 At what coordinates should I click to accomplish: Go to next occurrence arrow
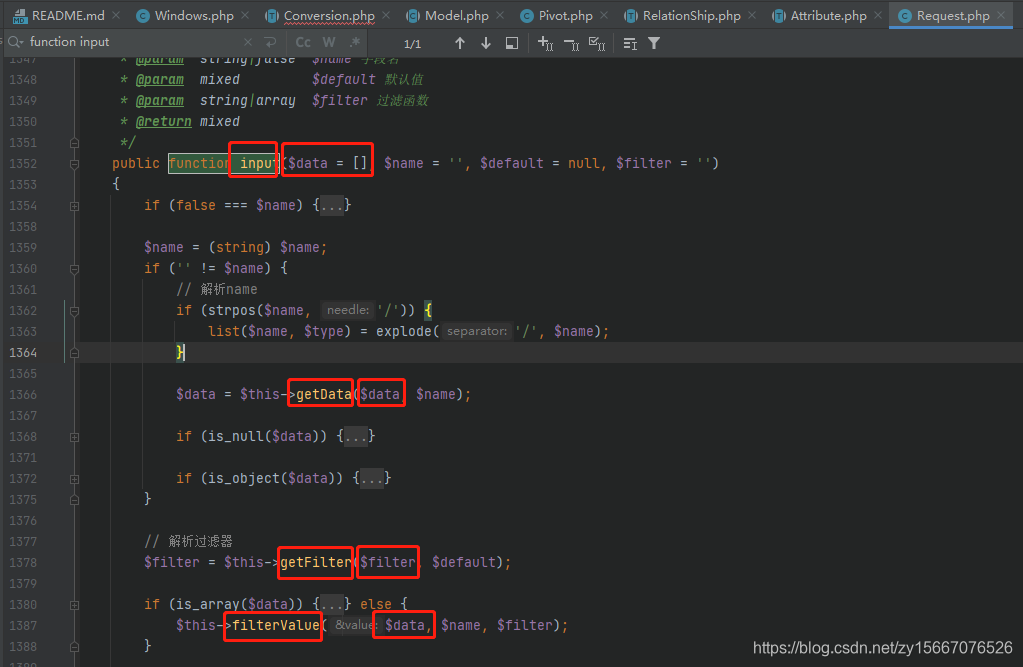(485, 43)
